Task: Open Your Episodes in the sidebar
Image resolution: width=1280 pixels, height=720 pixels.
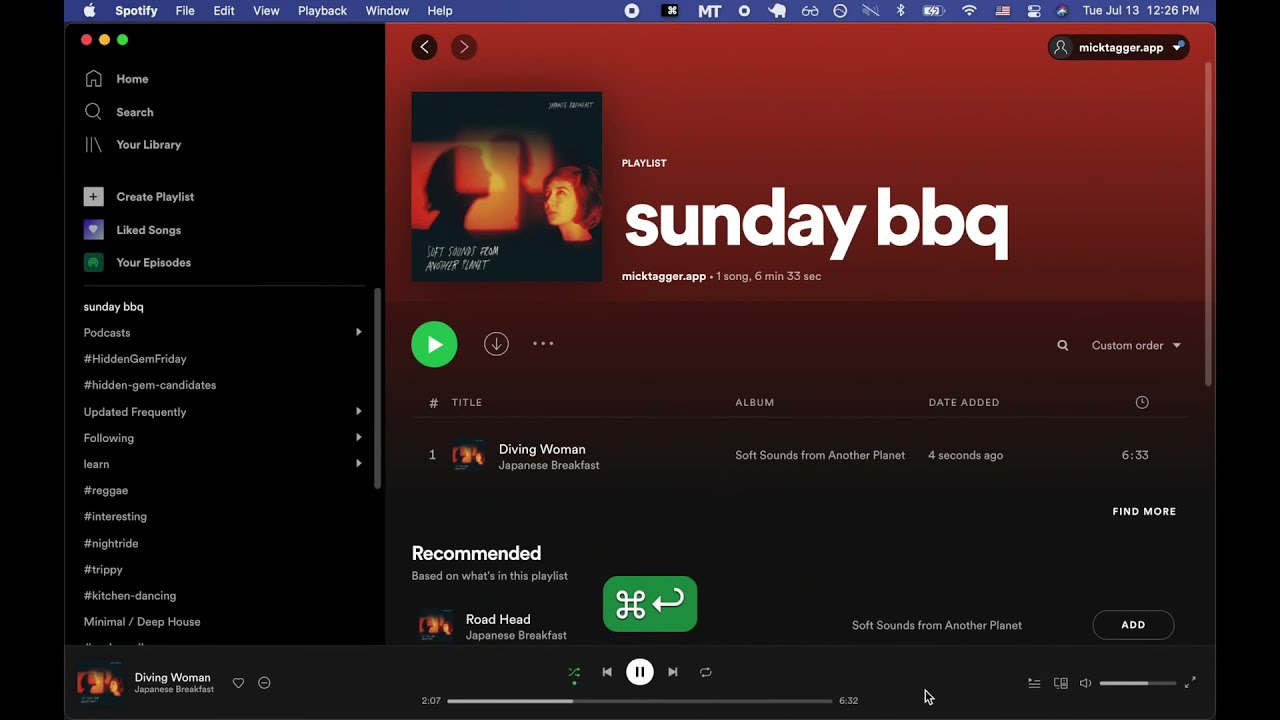Action: [153, 263]
